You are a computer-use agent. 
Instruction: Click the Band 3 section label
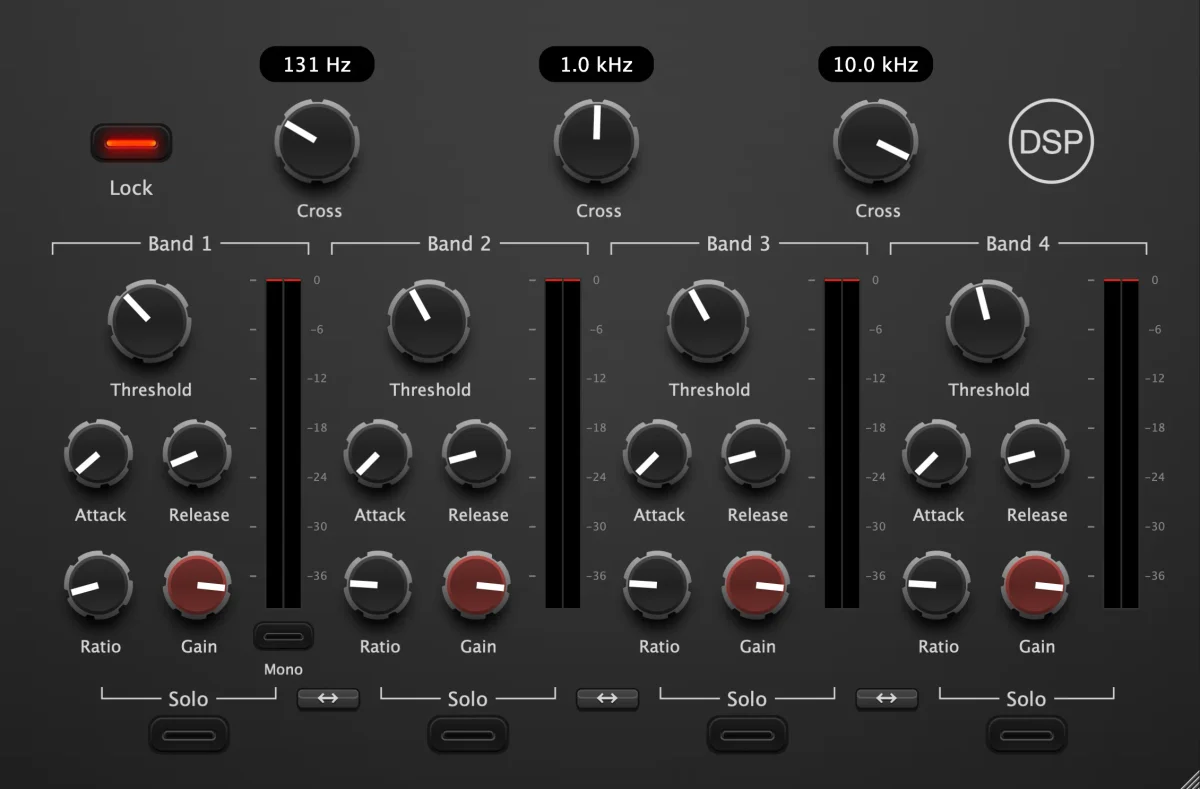pos(738,243)
